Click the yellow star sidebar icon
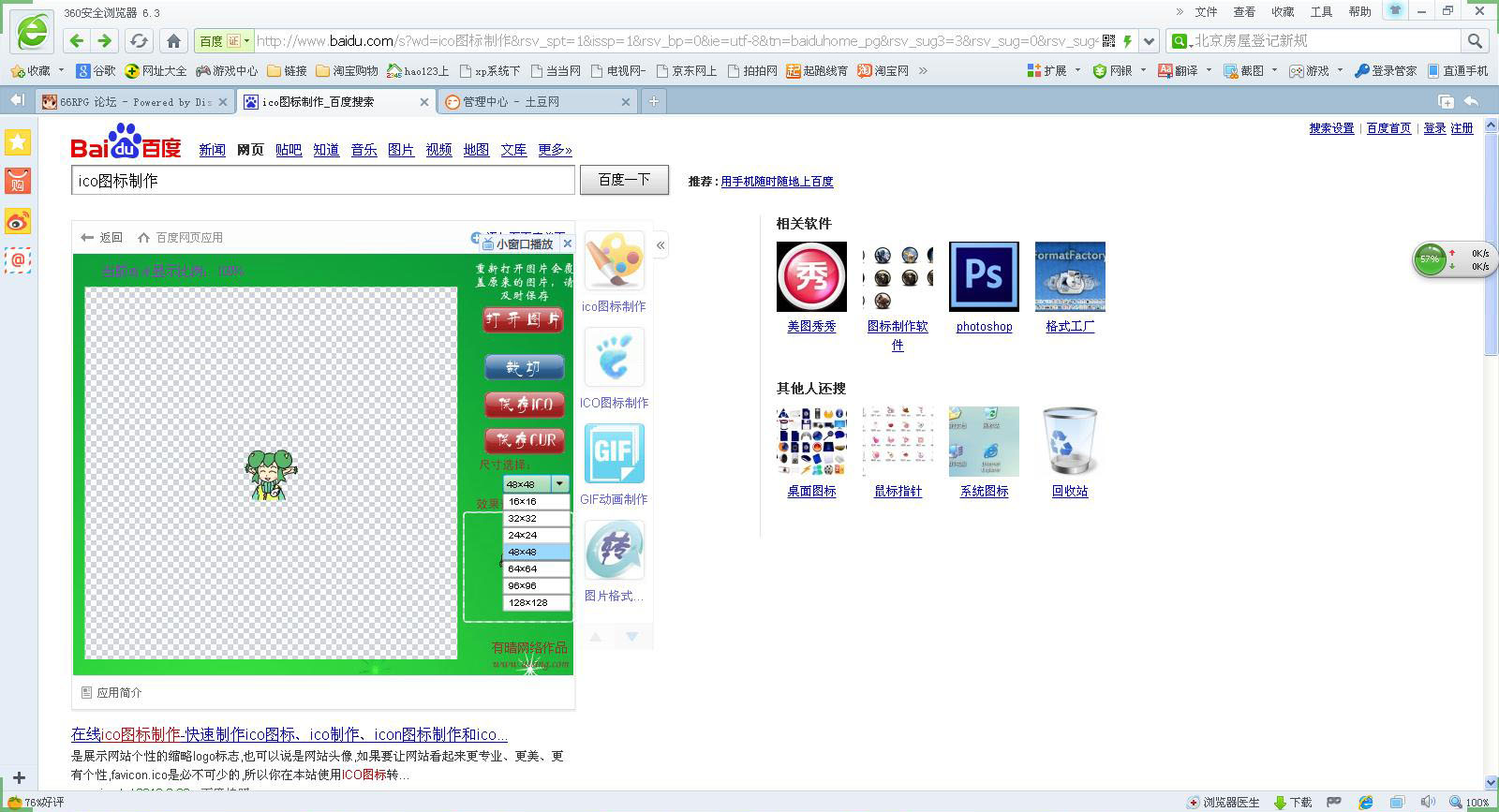Image resolution: width=1499 pixels, height=812 pixels. [x=18, y=141]
